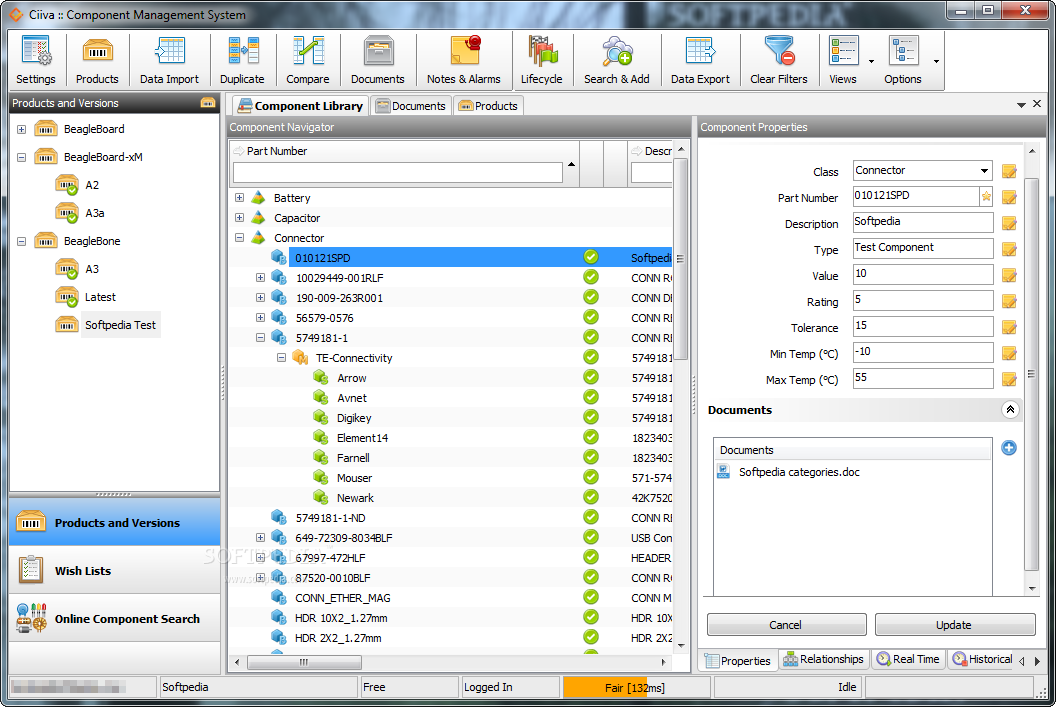Click the Update button
Viewport: 1056px width, 707px height.
pyautogui.click(x=954, y=625)
